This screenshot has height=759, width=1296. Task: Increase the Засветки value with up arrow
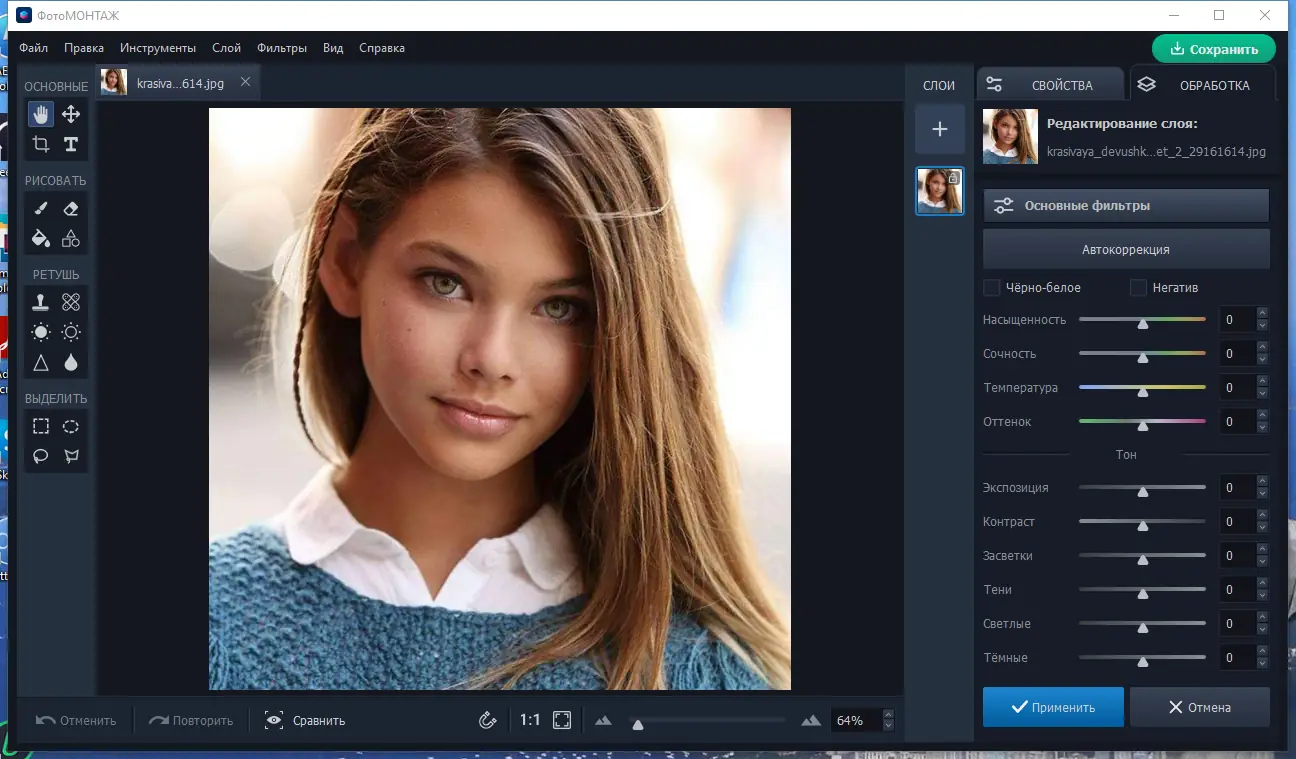(1262, 551)
